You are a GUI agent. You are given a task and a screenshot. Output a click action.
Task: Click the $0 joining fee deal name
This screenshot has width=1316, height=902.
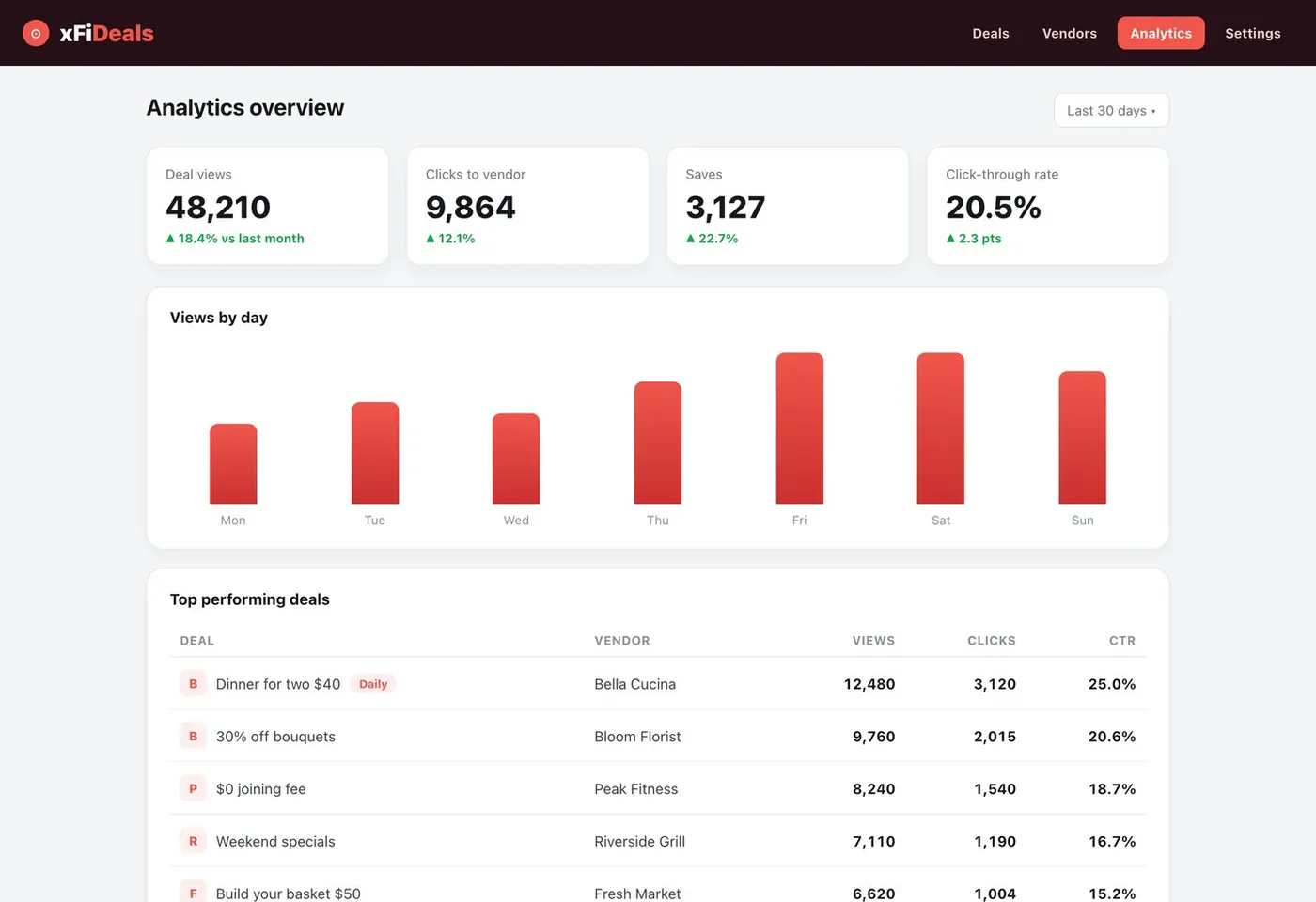261,789
